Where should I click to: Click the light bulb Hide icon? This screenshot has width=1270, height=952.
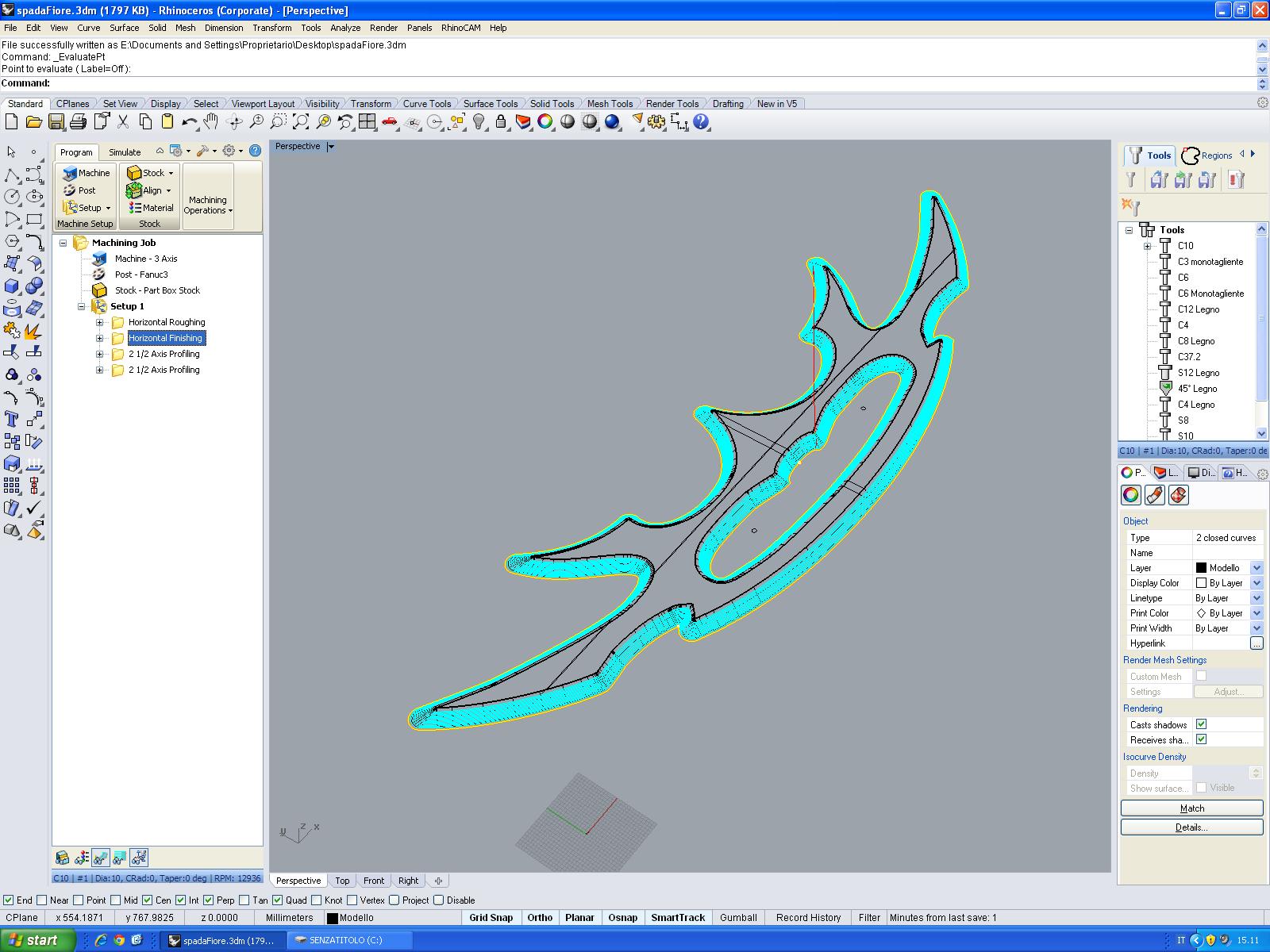tap(479, 121)
